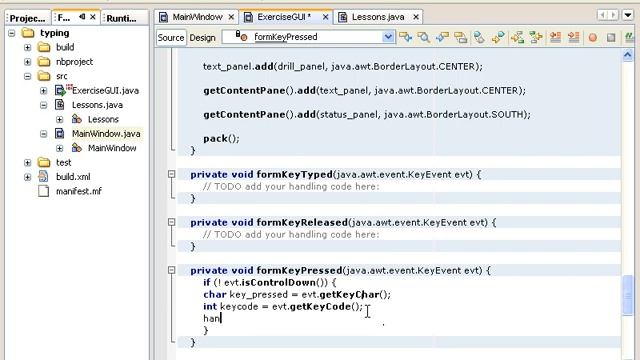Click the editor scrollbar up arrow
This screenshot has height=360, width=640.
[628, 55]
